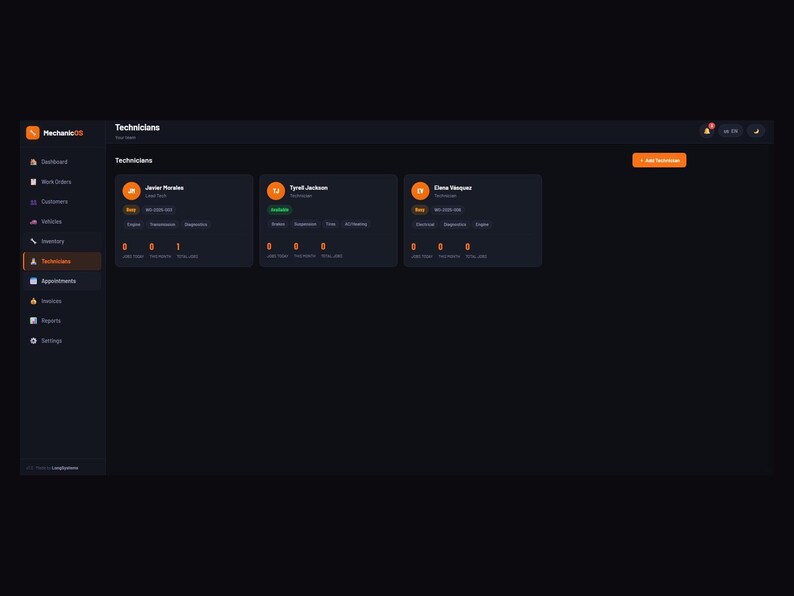Toggle dark mode with the moon button
The height and width of the screenshot is (596, 794).
click(756, 131)
